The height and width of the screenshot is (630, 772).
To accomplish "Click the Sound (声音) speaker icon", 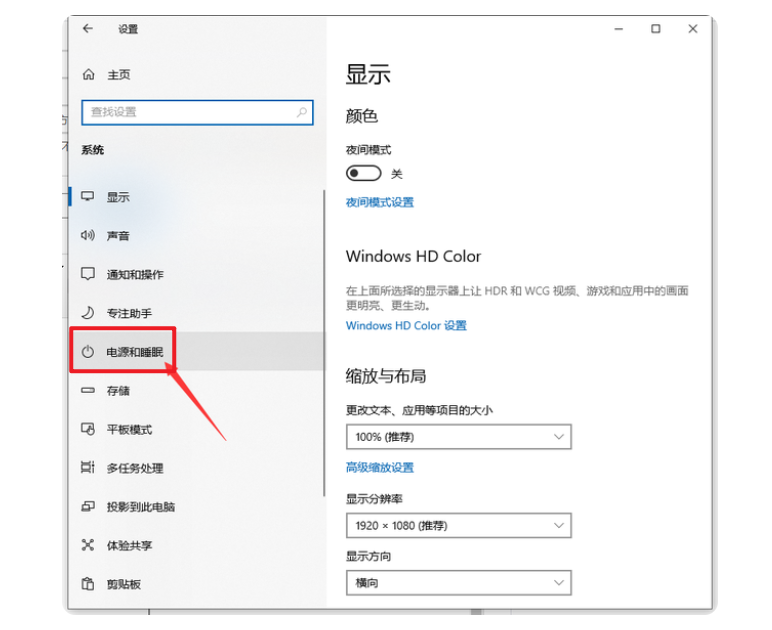I will point(88,236).
